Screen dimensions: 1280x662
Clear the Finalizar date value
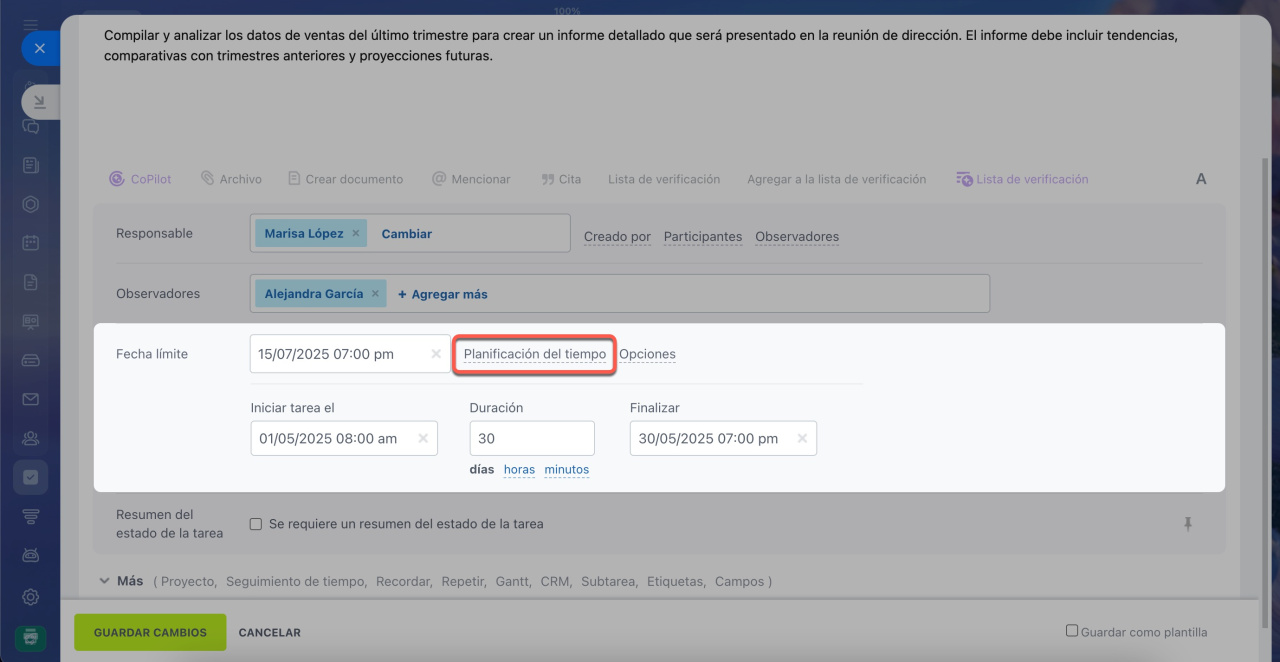pyautogui.click(x=802, y=438)
